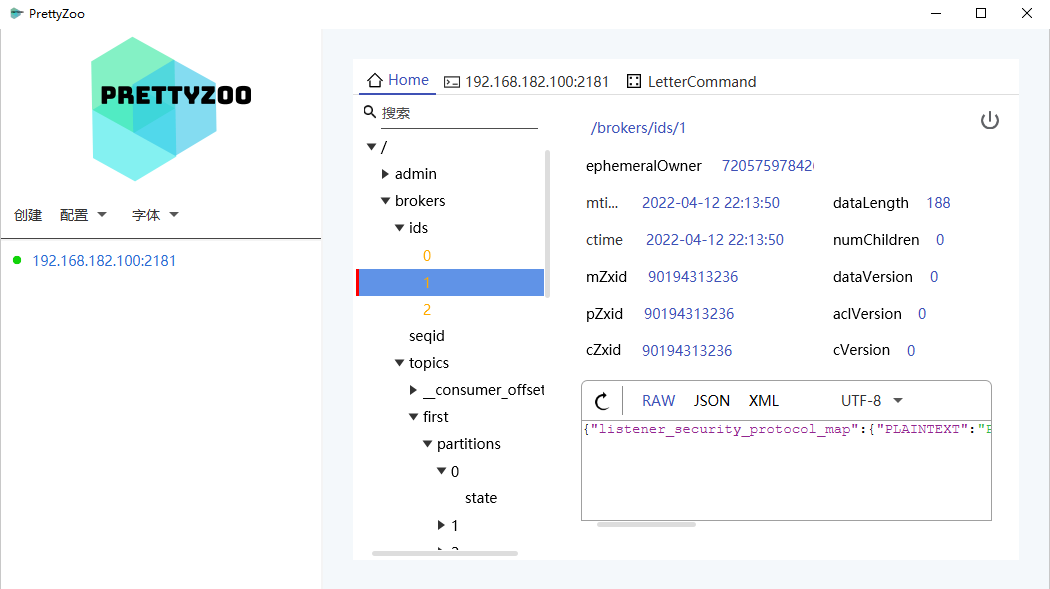Select broker id 0 node
This screenshot has width=1050, height=589.
point(427,256)
